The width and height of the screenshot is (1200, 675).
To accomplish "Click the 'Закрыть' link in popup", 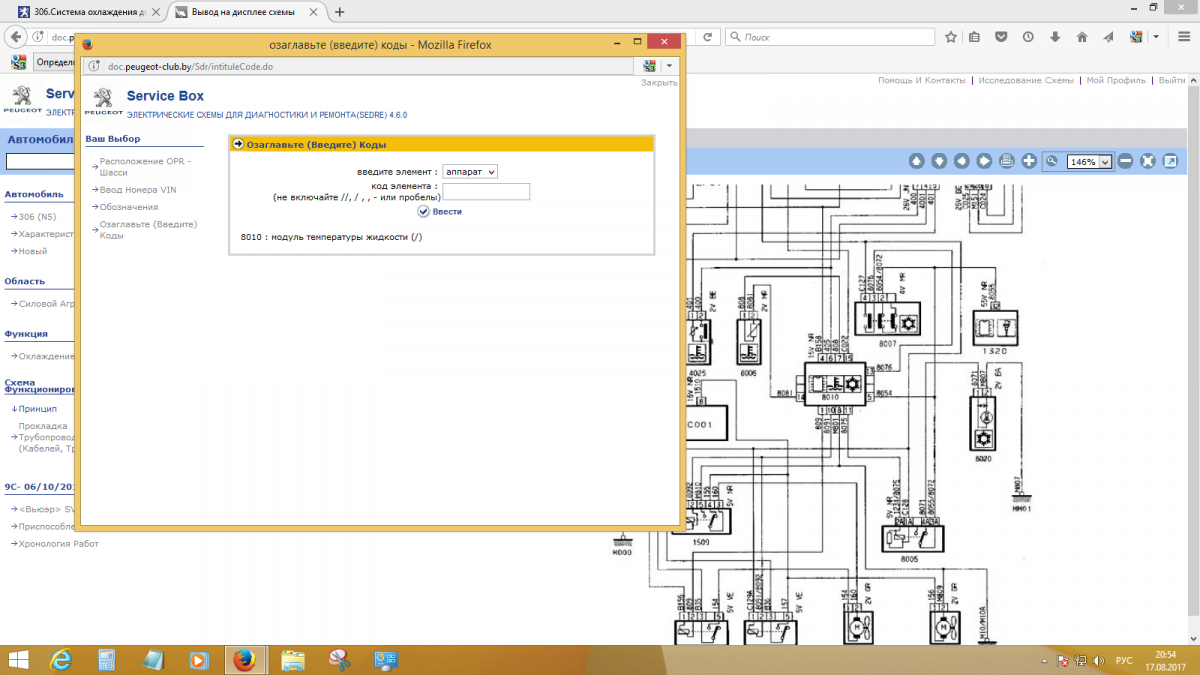I will pos(659,82).
